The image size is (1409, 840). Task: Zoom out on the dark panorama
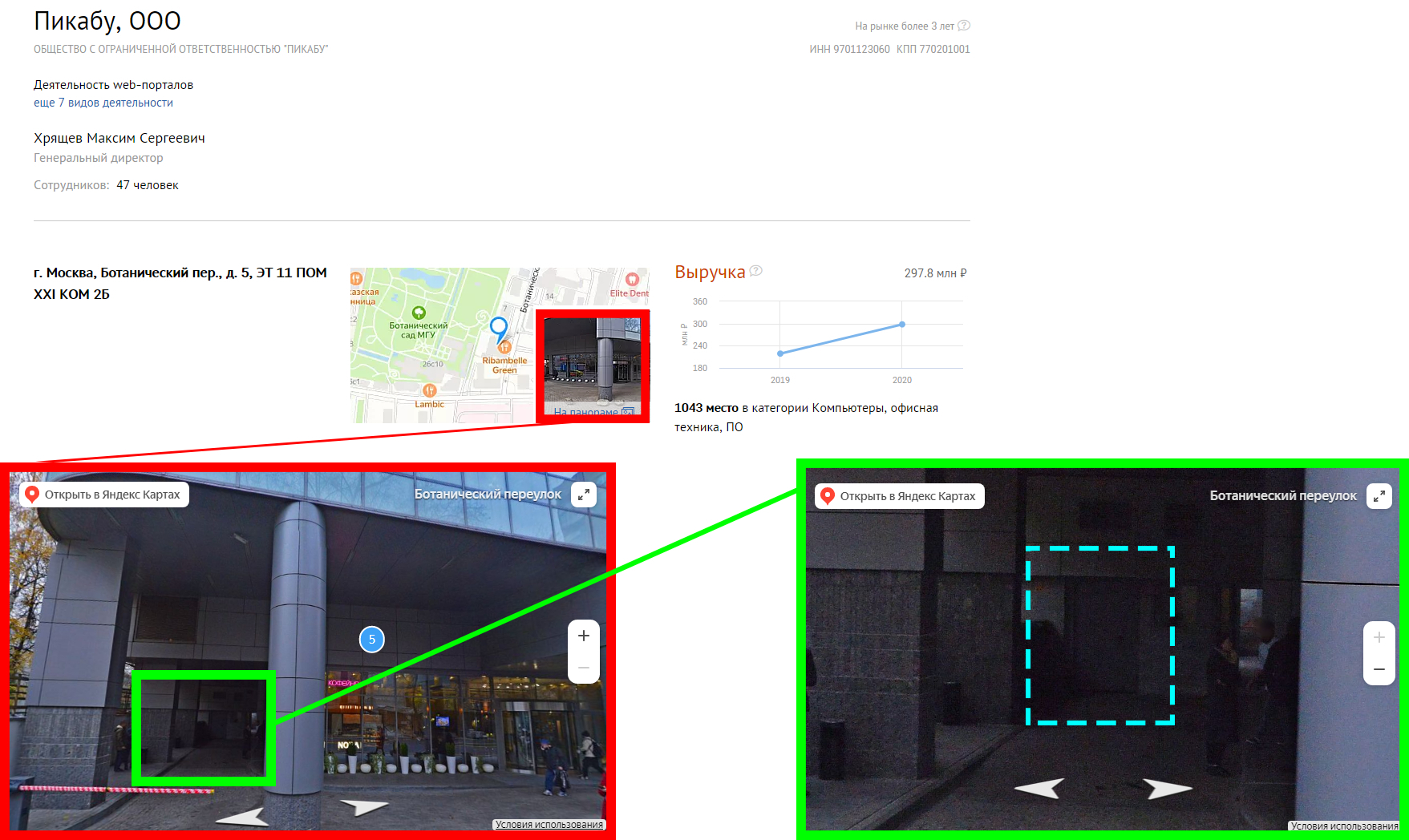pyautogui.click(x=1379, y=669)
